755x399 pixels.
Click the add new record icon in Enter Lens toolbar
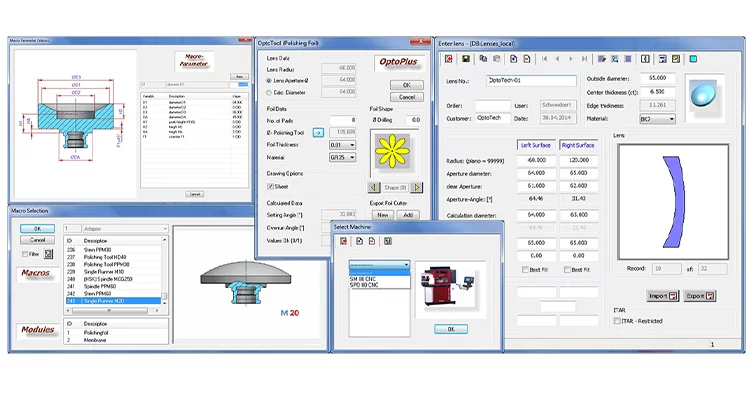tap(514, 59)
